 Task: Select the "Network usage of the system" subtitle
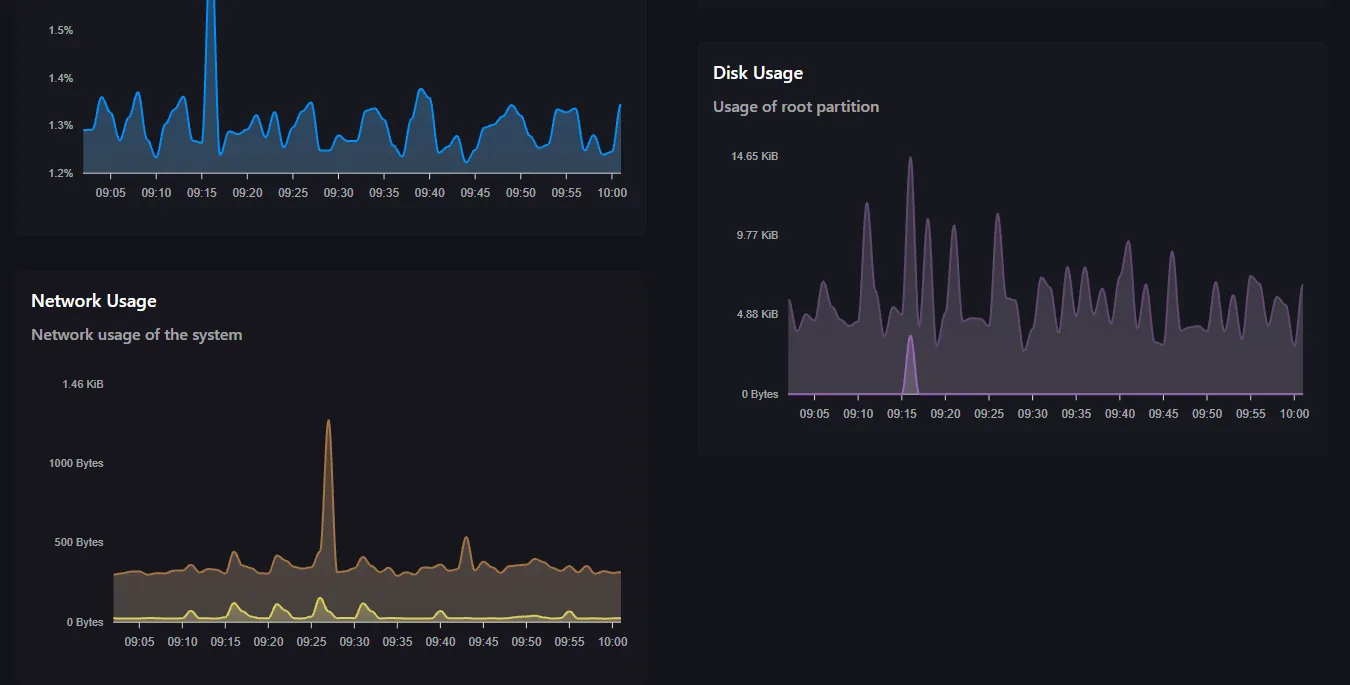tap(137, 334)
